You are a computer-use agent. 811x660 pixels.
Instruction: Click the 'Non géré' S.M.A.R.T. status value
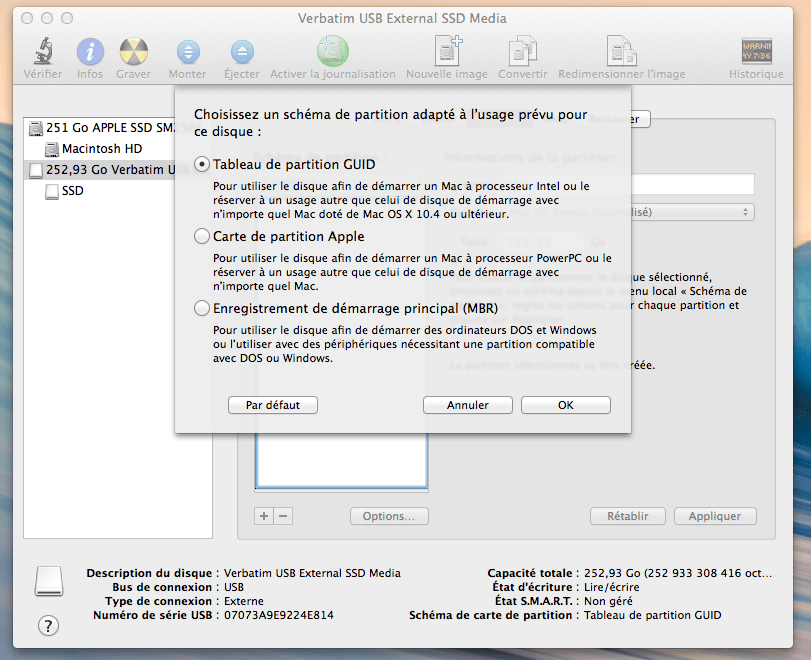[608, 601]
